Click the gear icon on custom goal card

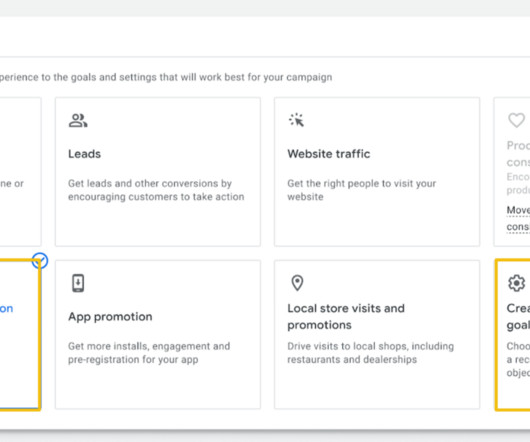point(516,283)
